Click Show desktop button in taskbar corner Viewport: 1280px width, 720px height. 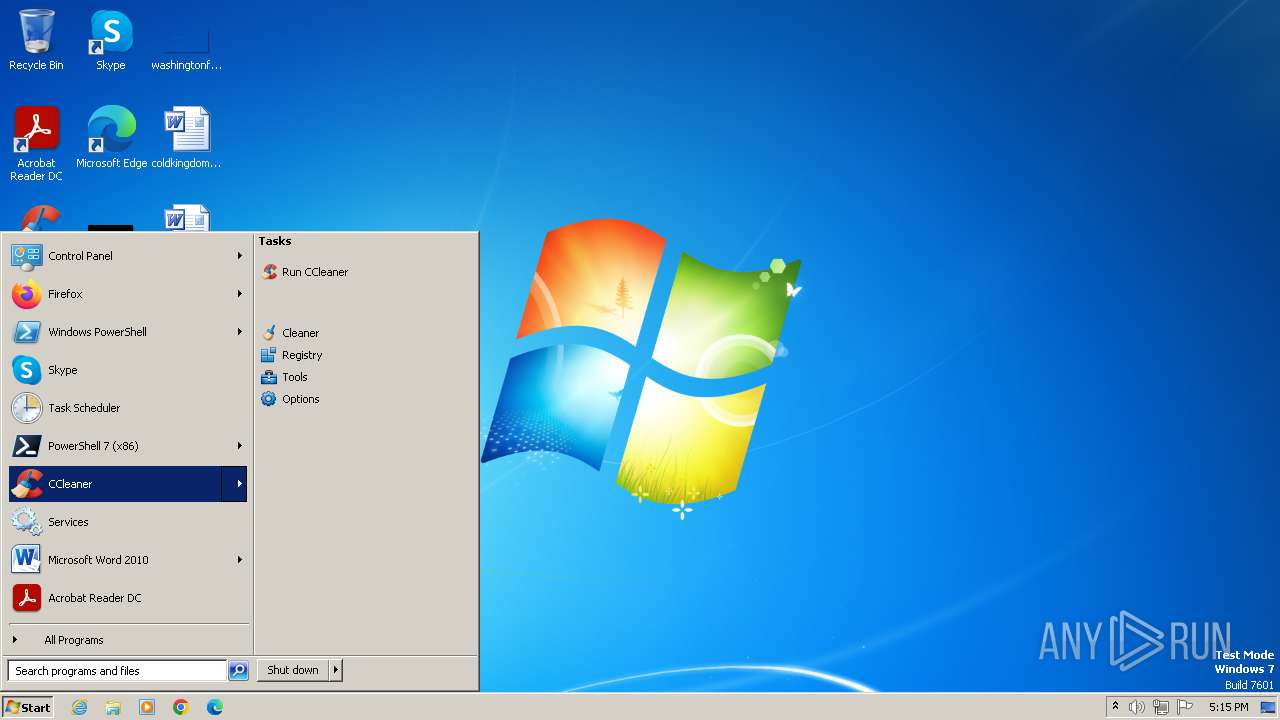pos(1270,707)
